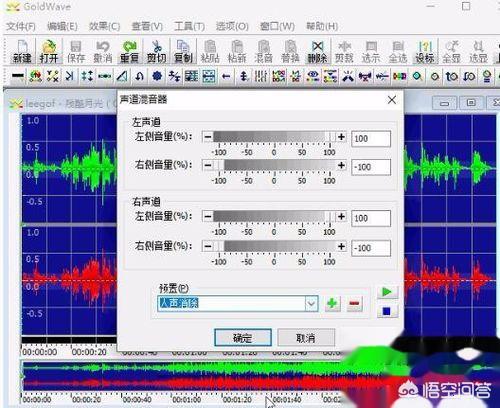The image size is (500, 408).
Task: Open the 查看(V) menu
Action: (x=147, y=26)
